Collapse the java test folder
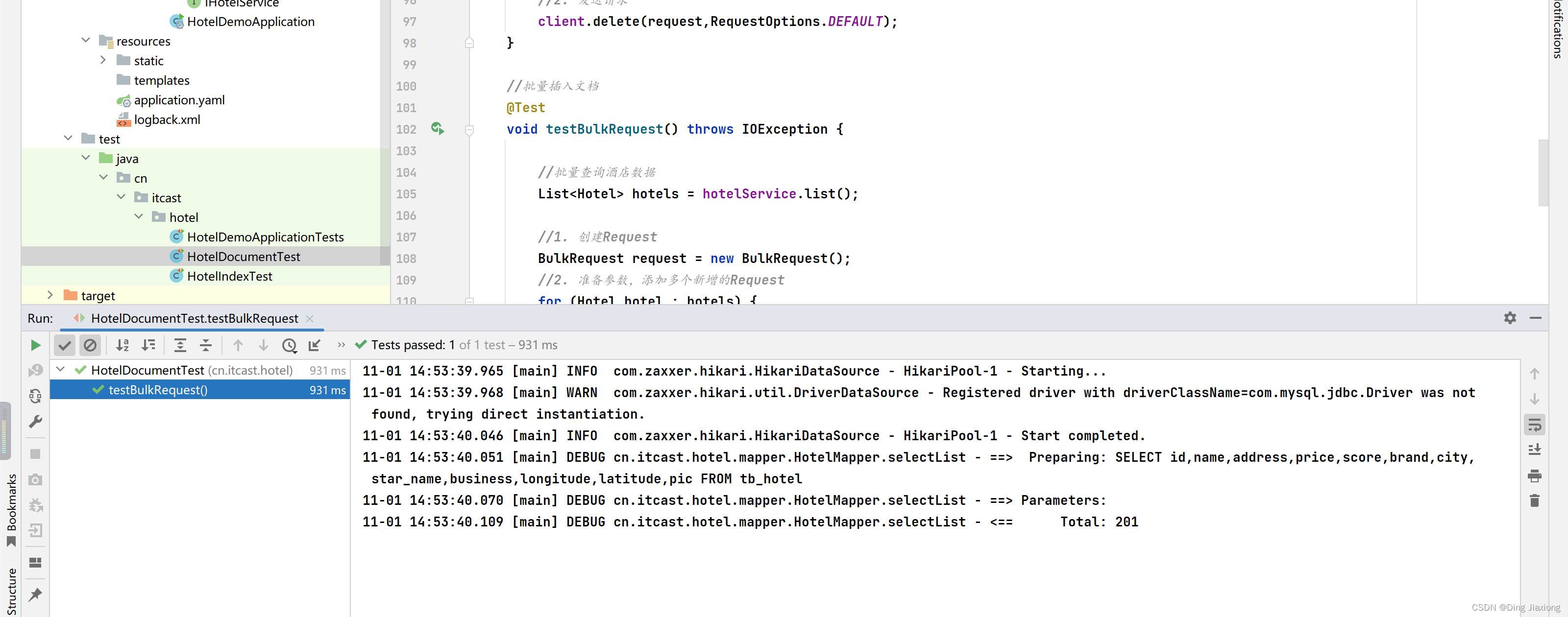Screen dimensions: 1568x617 pyautogui.click(x=86, y=158)
